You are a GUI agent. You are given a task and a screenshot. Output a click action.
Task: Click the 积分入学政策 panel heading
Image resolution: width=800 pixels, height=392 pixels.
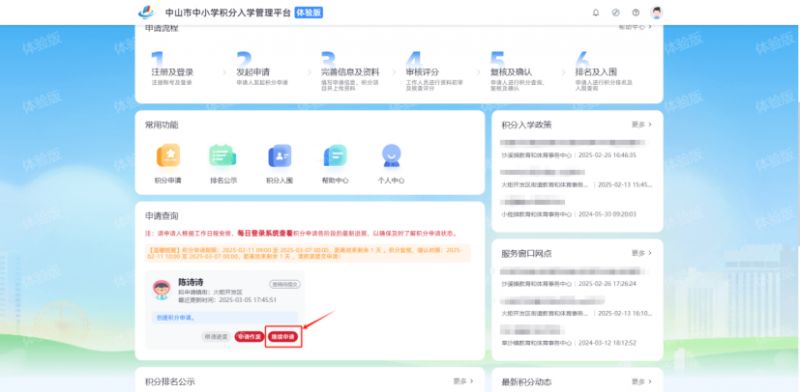(527, 125)
